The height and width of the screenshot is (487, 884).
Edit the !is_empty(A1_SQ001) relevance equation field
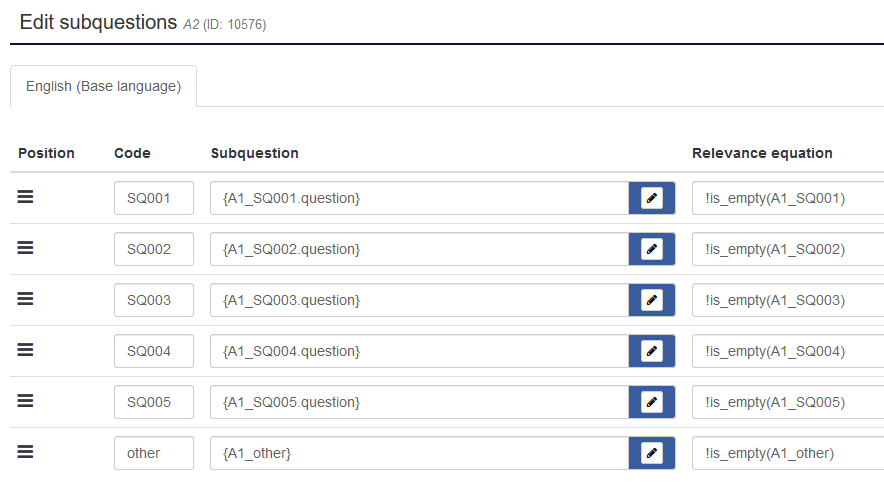point(787,198)
